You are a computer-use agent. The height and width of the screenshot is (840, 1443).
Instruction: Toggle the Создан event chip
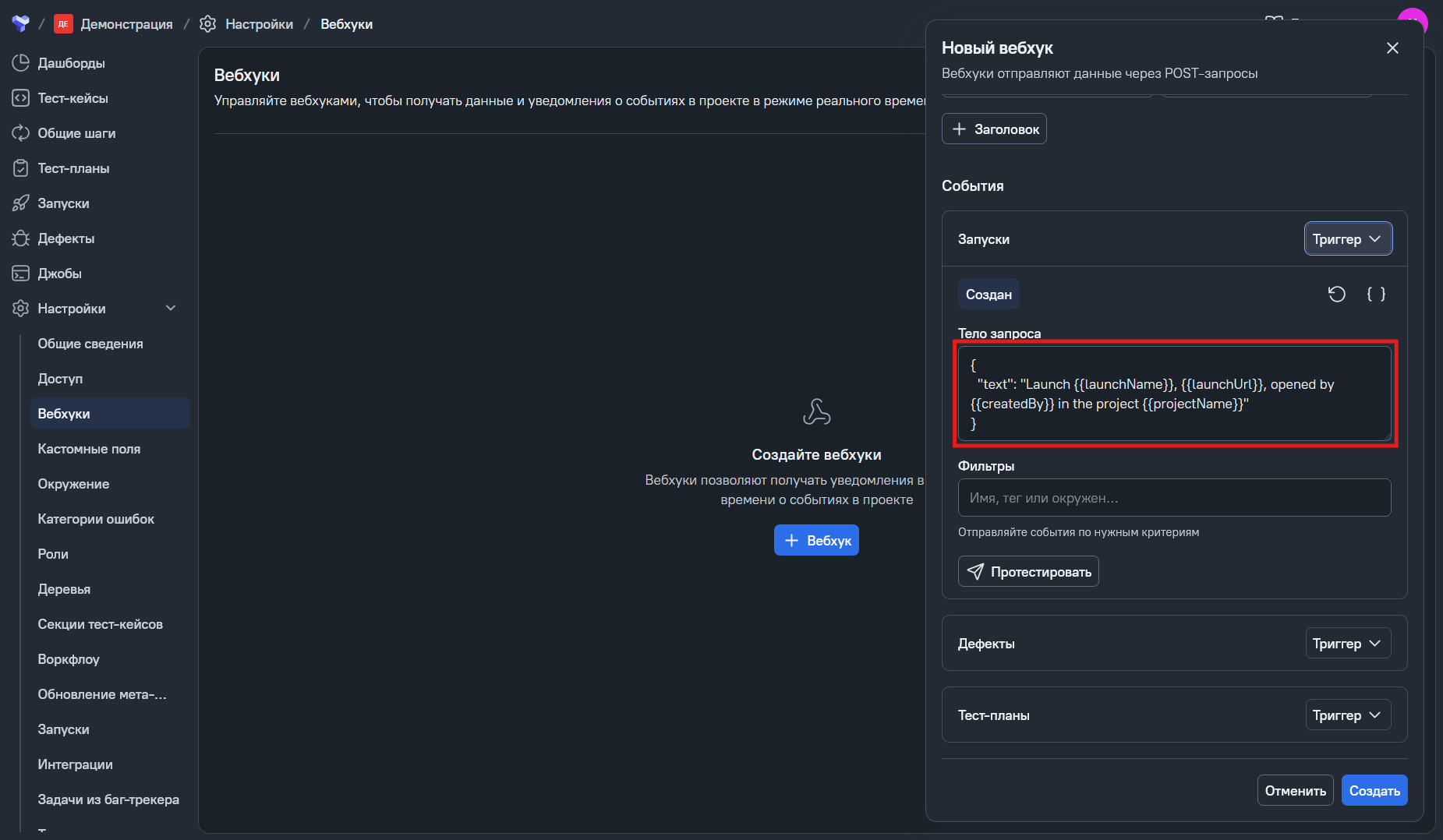(989, 295)
